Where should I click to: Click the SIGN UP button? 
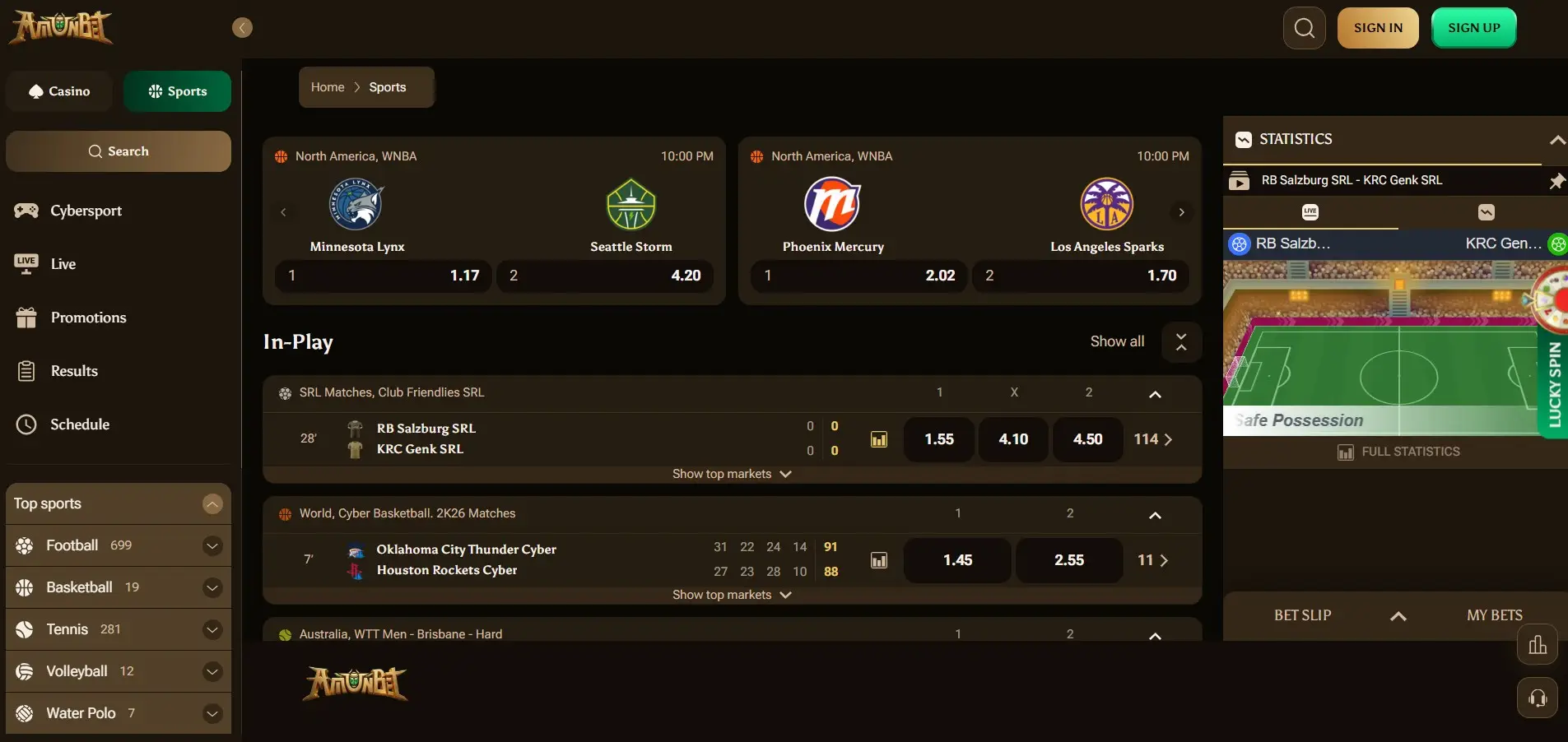pyautogui.click(x=1473, y=28)
